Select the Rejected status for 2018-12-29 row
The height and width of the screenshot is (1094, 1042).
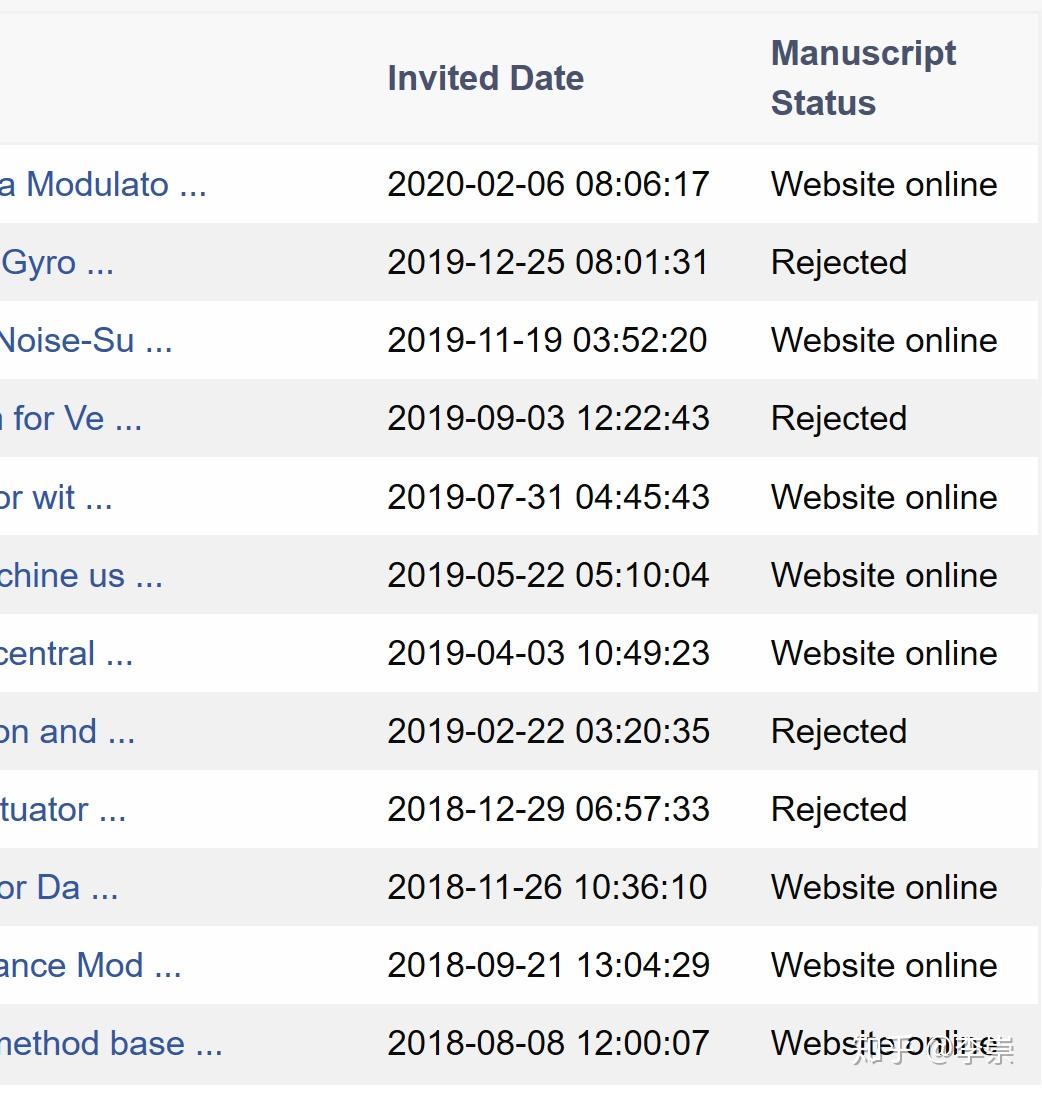pos(838,809)
